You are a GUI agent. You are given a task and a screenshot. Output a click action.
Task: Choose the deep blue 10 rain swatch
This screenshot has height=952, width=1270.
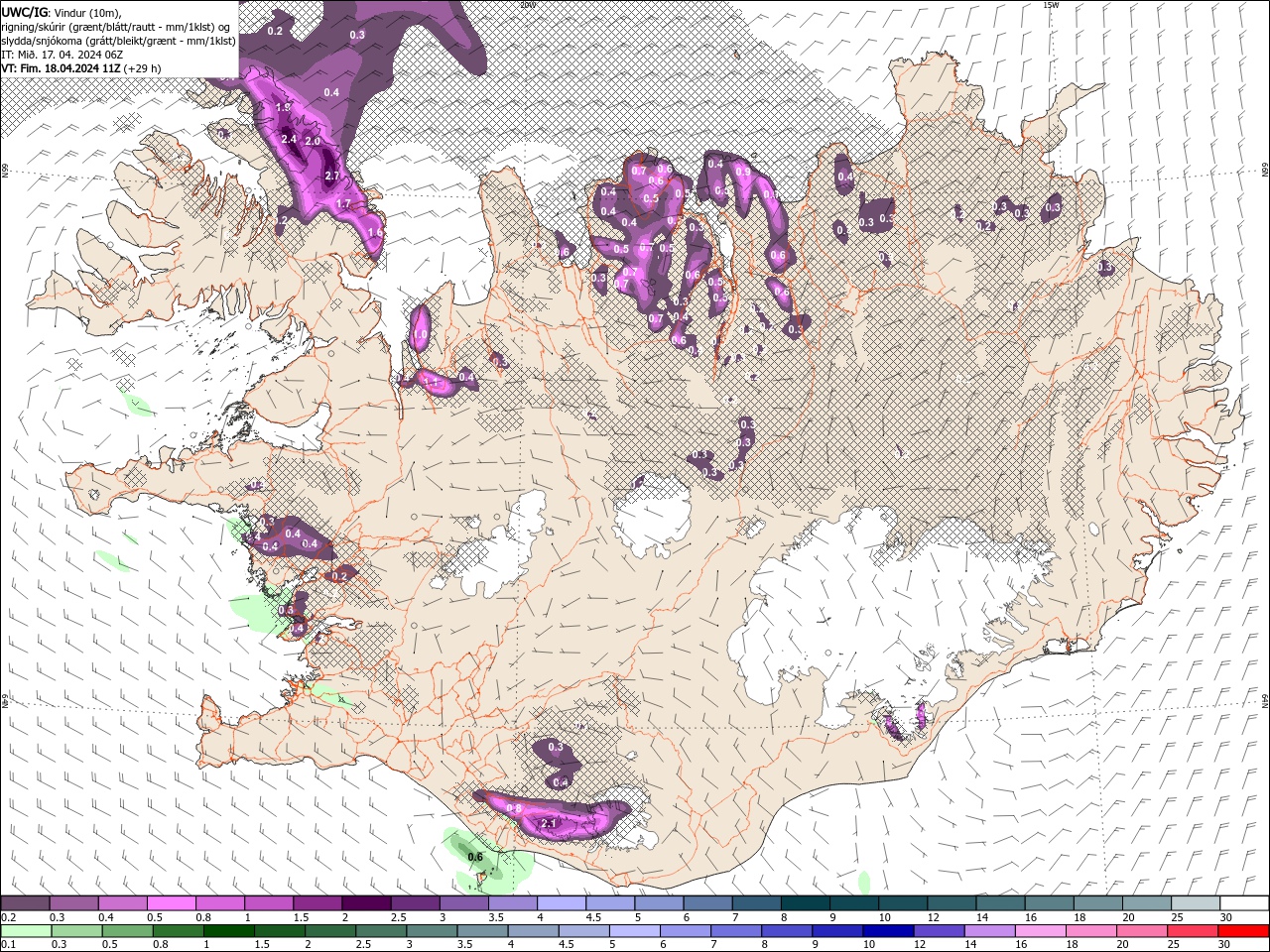(888, 930)
